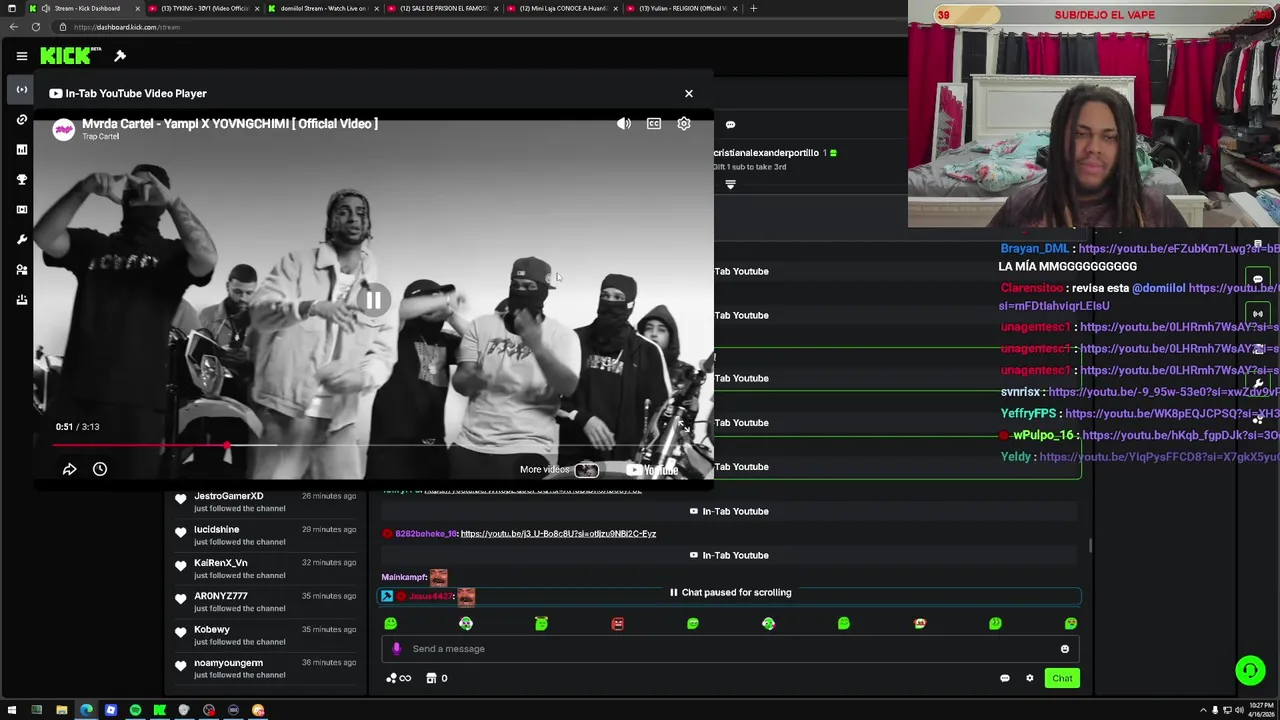
Task: Open video on YouTube via logo
Action: 652,470
